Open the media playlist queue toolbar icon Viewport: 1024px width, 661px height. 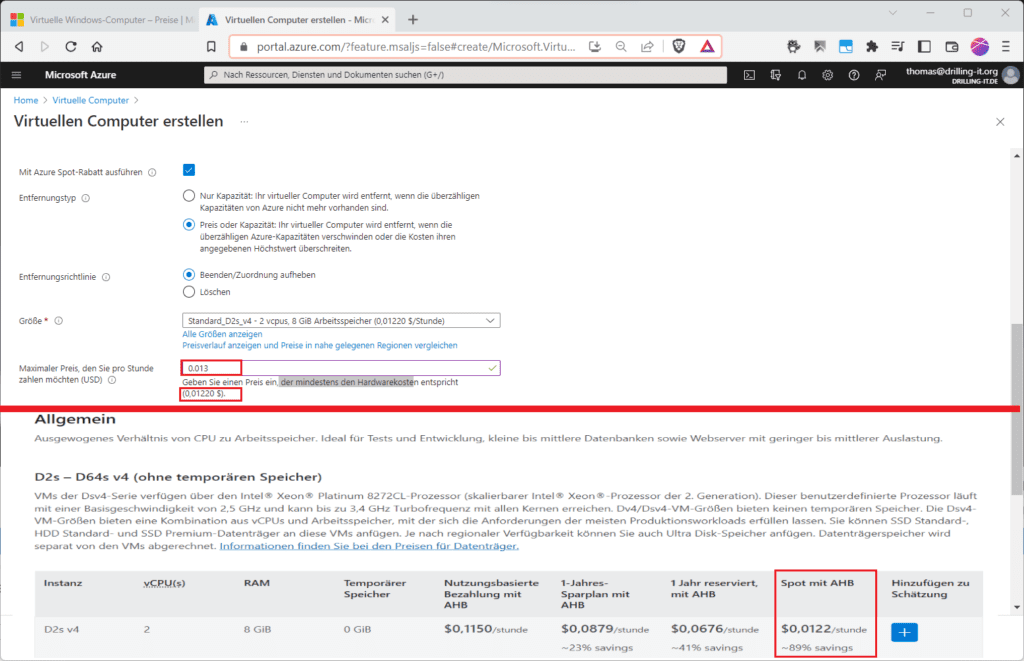tap(898, 46)
